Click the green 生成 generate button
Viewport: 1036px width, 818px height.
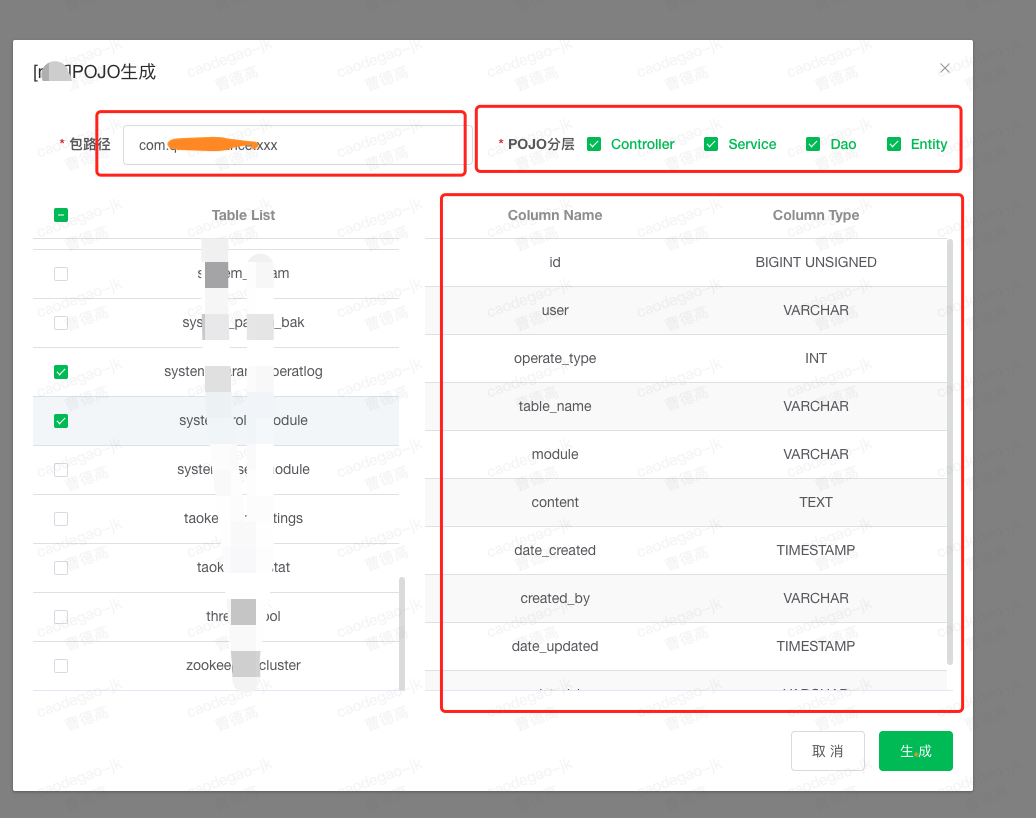(915, 751)
